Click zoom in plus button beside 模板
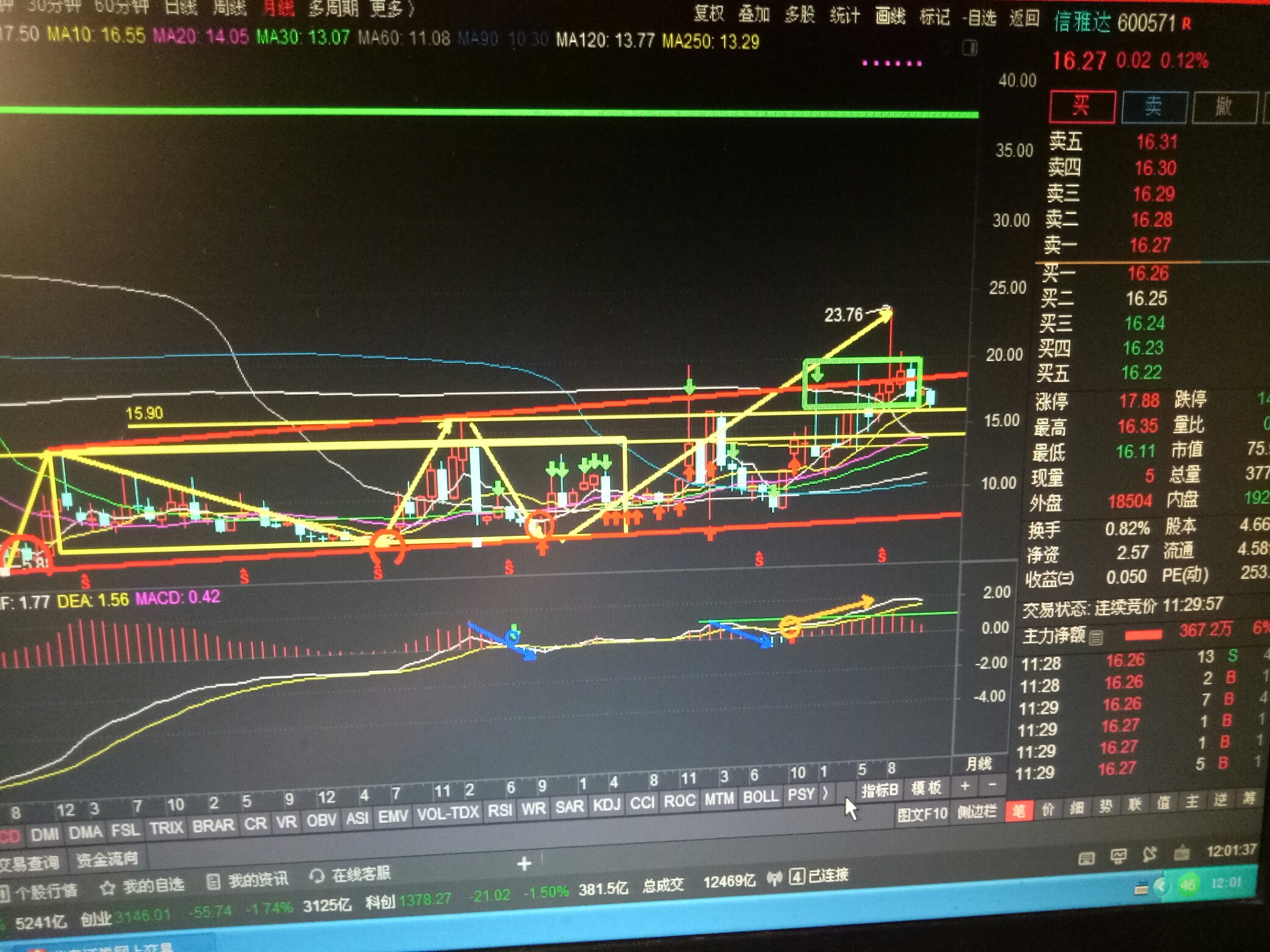The height and width of the screenshot is (952, 1270). pos(965,786)
